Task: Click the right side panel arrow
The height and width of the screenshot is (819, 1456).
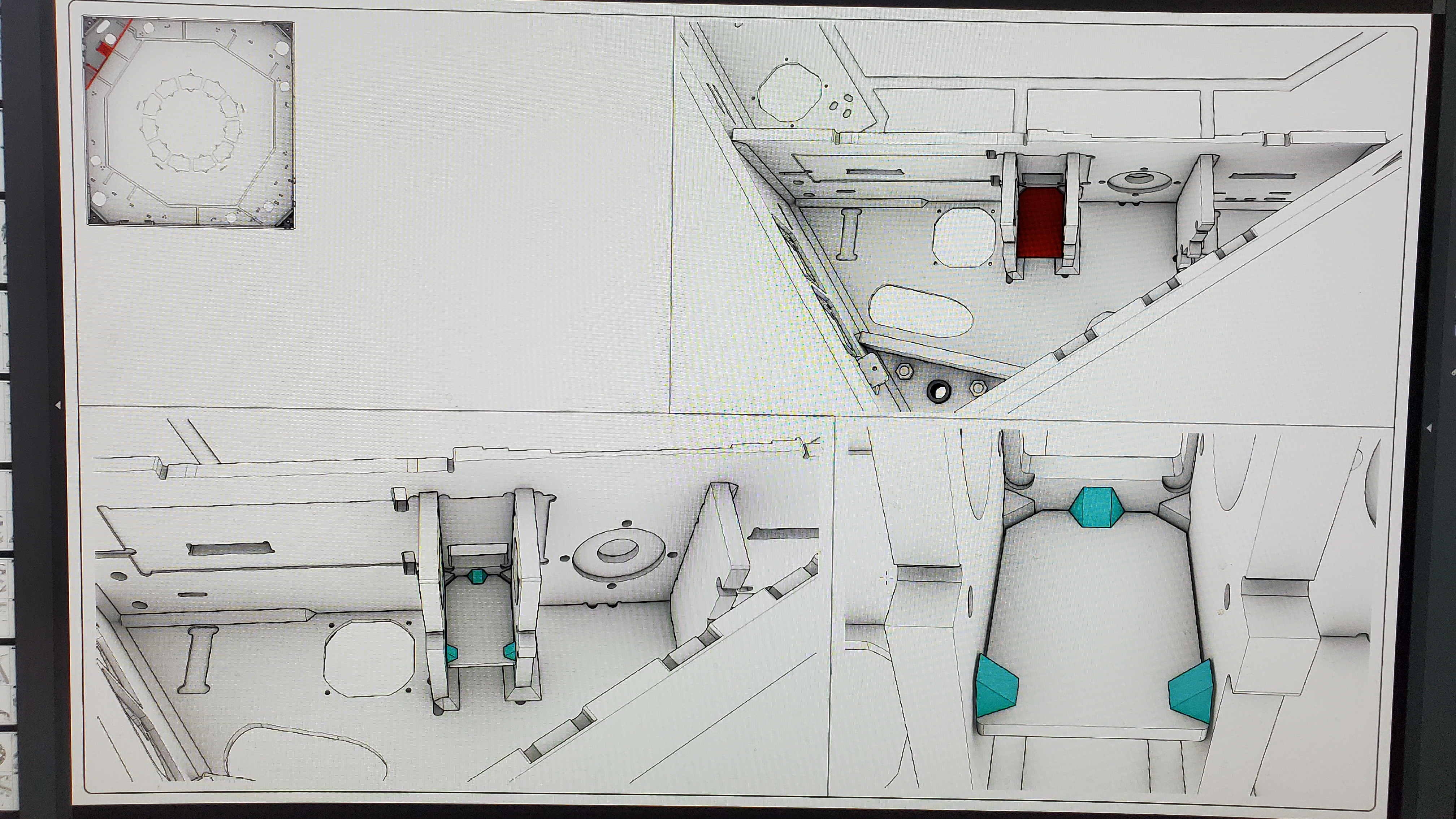Action: (1429, 428)
